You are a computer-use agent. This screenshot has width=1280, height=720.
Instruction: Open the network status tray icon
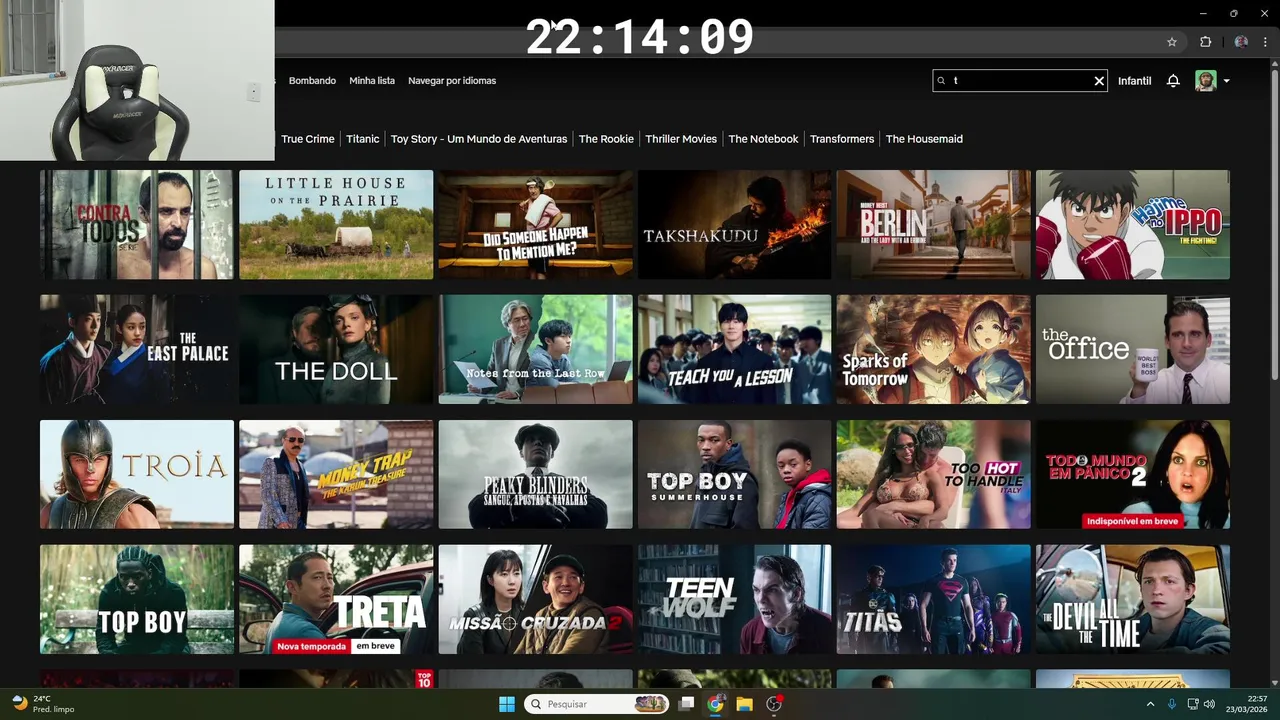point(1192,704)
